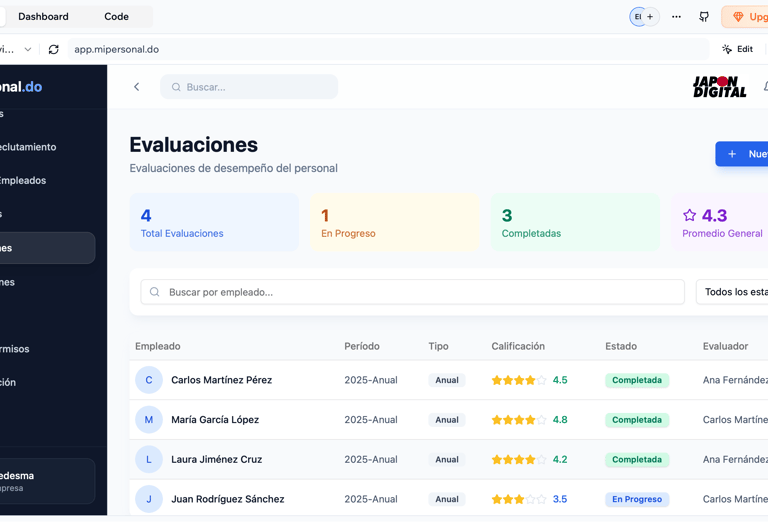Open Reclutamiento in the sidebar

click(28, 147)
